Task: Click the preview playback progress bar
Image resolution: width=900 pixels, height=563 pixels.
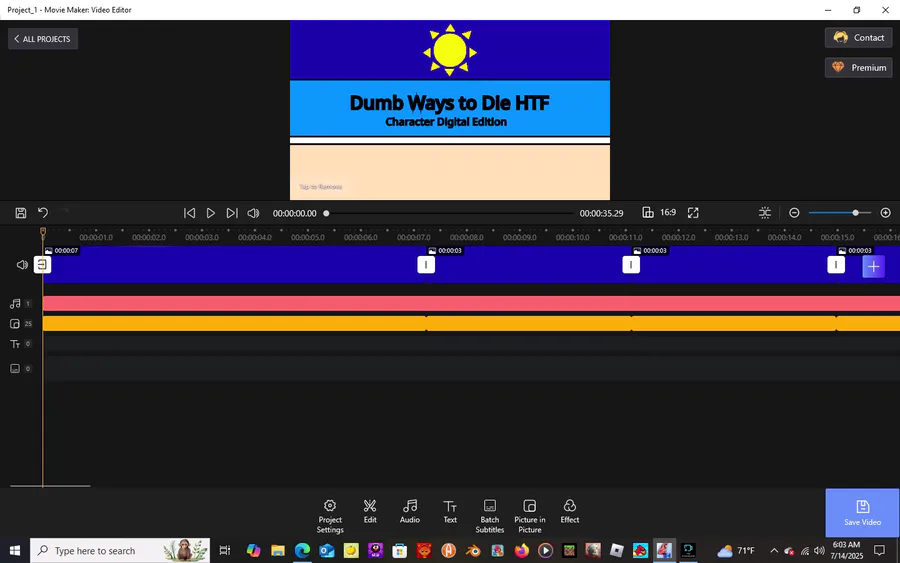Action: pyautogui.click(x=449, y=213)
